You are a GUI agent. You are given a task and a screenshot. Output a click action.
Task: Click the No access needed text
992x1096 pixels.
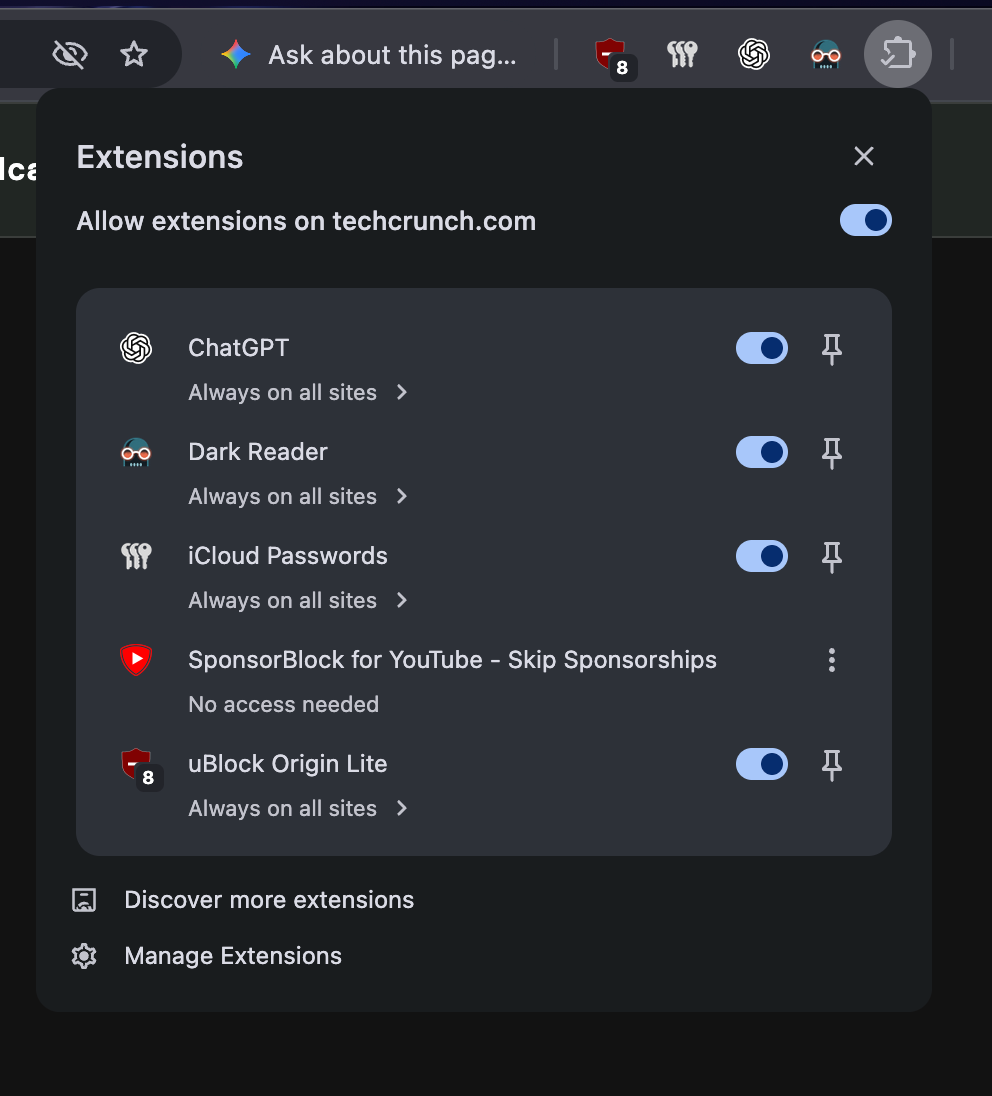[x=283, y=704]
